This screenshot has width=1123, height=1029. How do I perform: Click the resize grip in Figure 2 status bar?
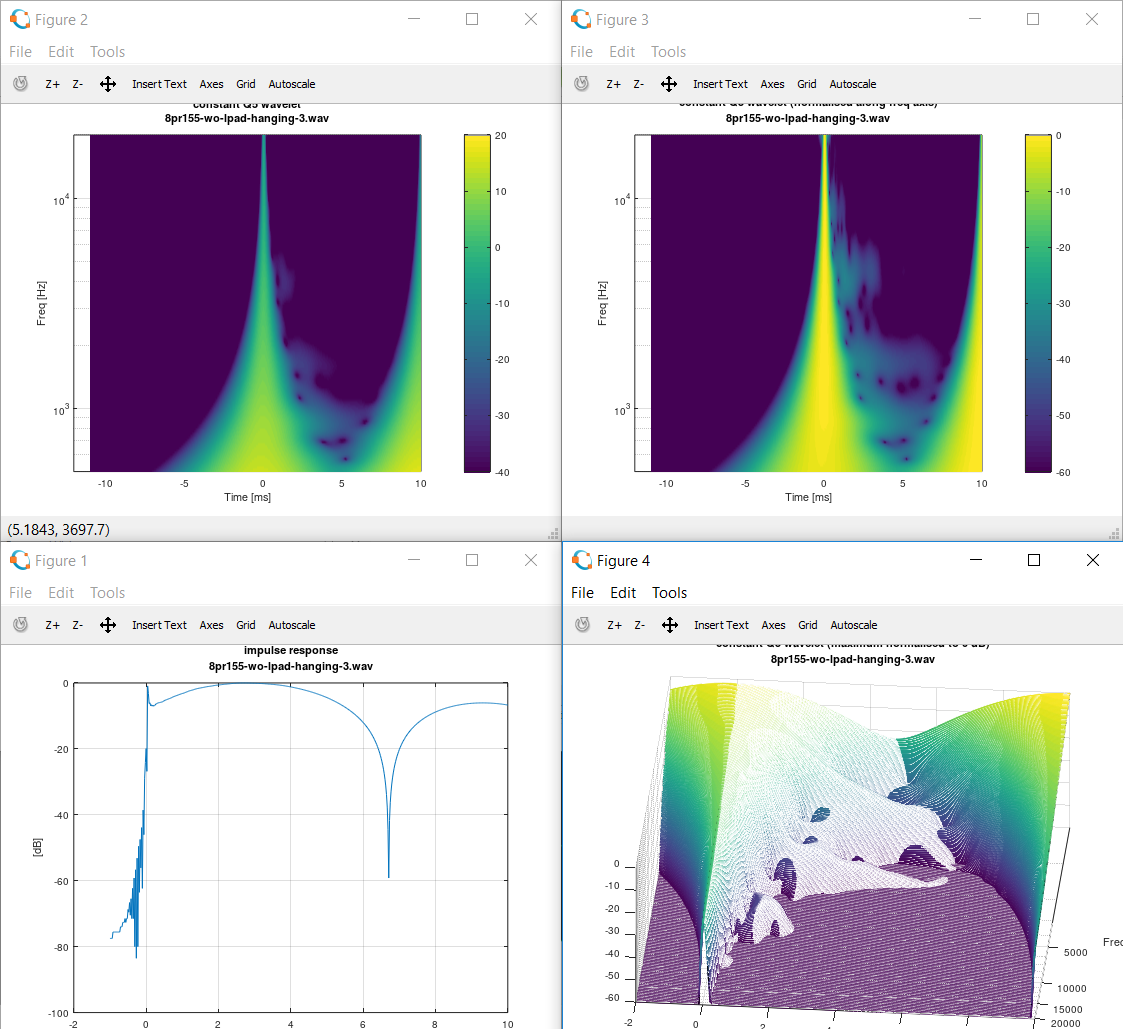[554, 533]
